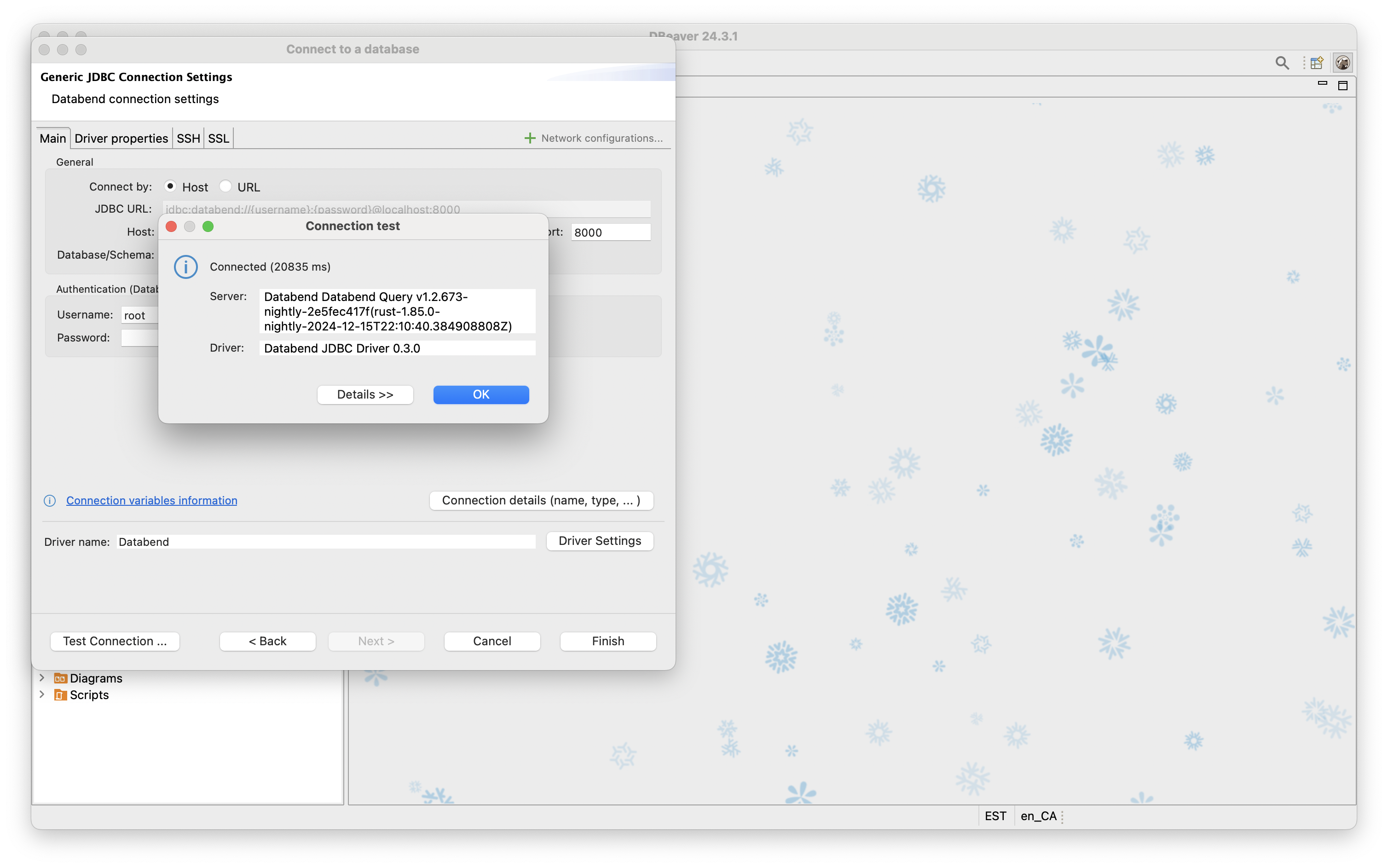
Task: Close the Connection test dialog with red button
Action: (171, 226)
